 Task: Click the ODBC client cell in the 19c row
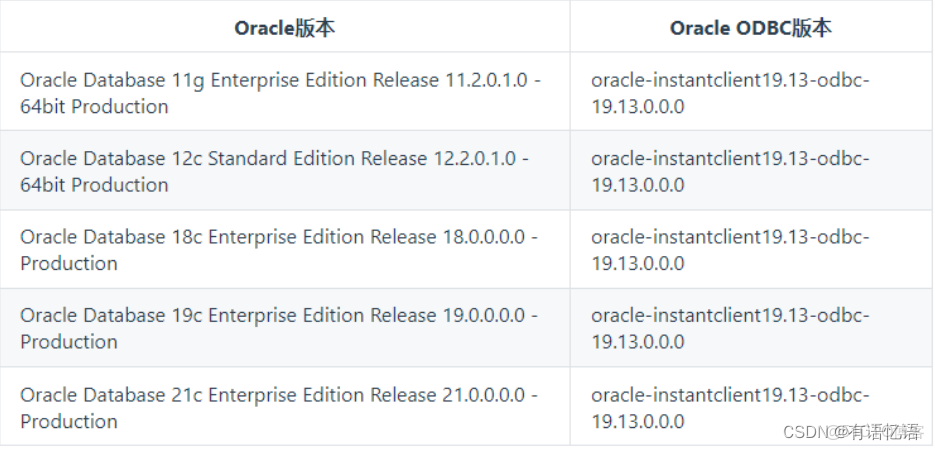pyautogui.click(x=730, y=328)
